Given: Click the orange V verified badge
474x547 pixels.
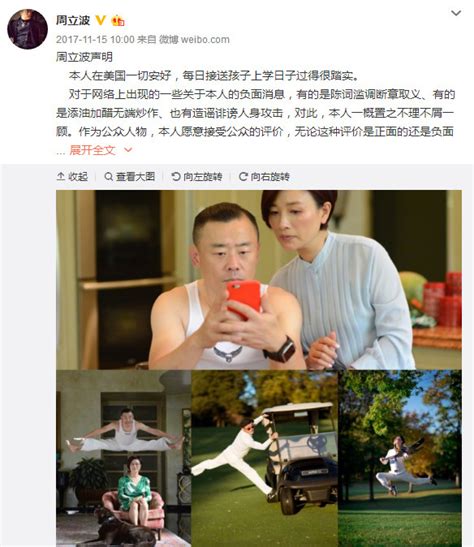Looking at the screenshot, I should 100,20.
